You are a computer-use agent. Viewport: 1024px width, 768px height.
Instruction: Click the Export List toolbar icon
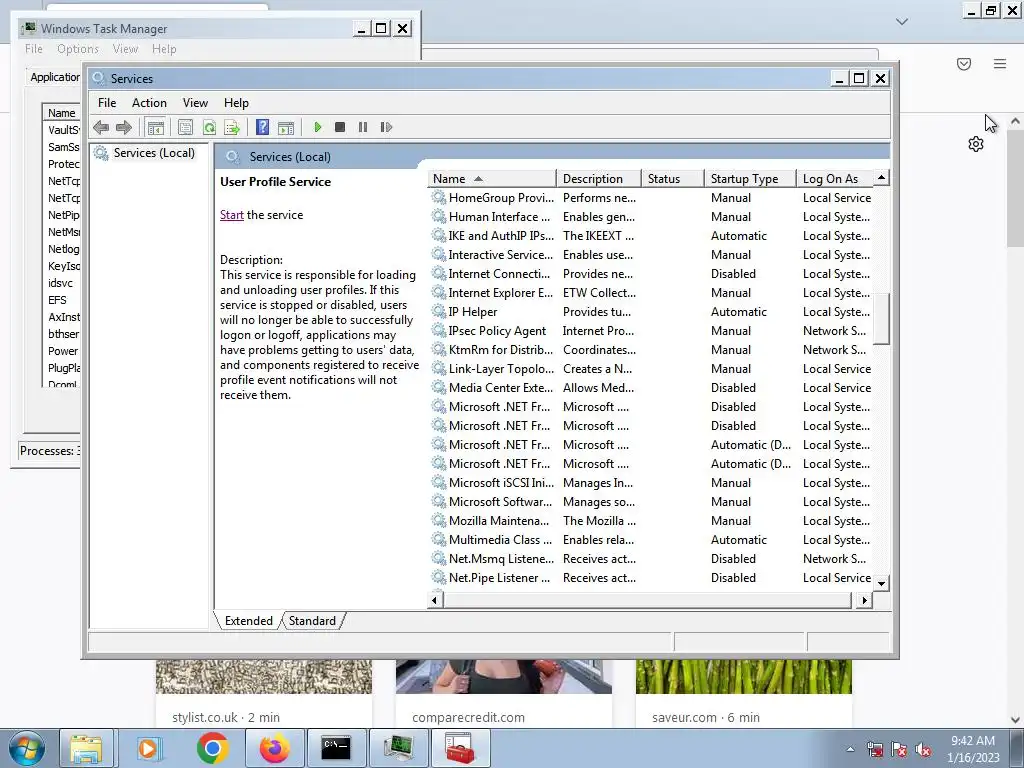coord(232,127)
